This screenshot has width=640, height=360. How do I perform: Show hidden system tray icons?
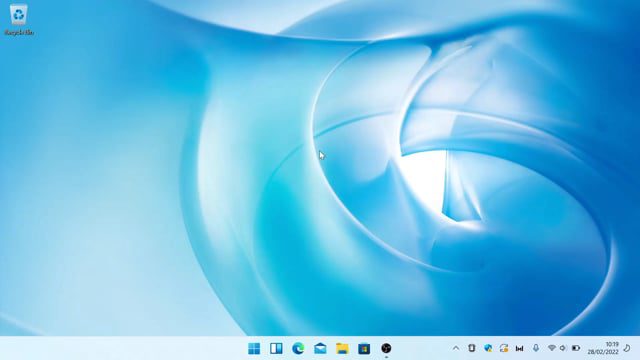coord(456,348)
